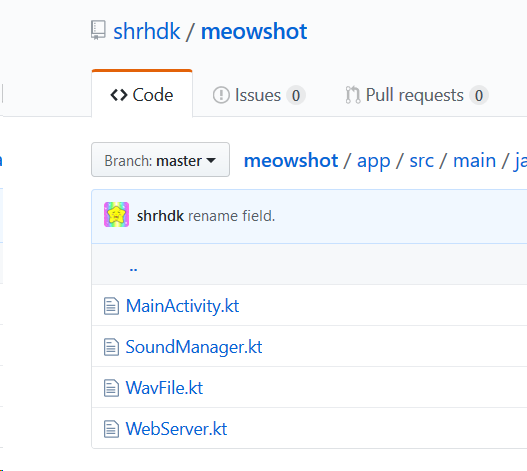527x471 pixels.
Task: Click the file icon beside MainActivity.kt
Action: pyautogui.click(x=111, y=306)
